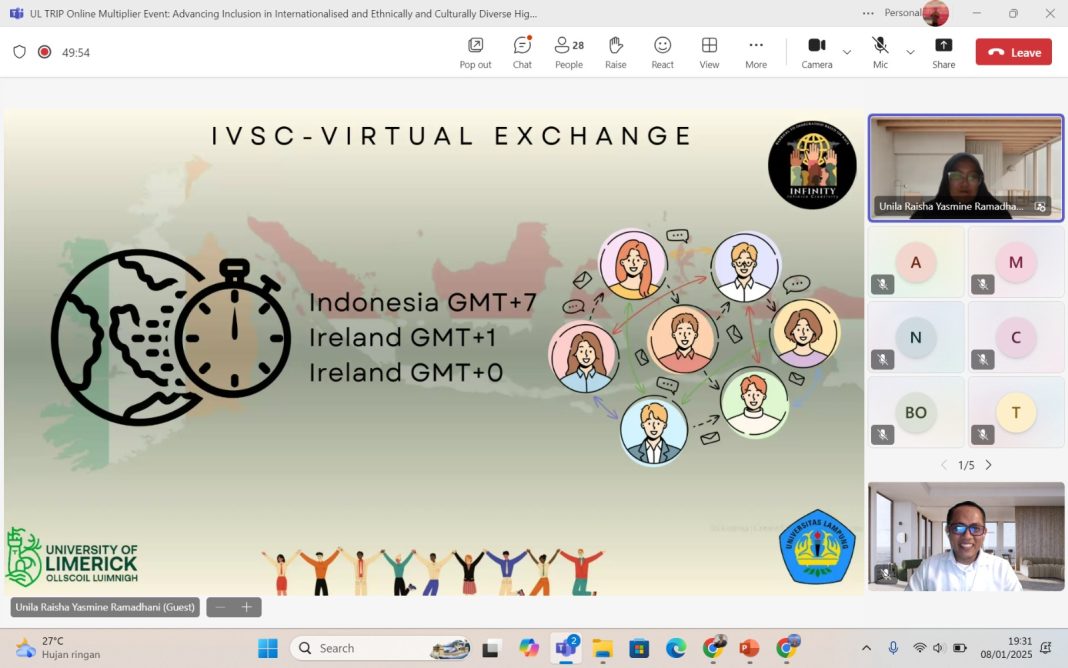Image resolution: width=1068 pixels, height=668 pixels.
Task: Pop out the shared content window
Action: point(475,52)
